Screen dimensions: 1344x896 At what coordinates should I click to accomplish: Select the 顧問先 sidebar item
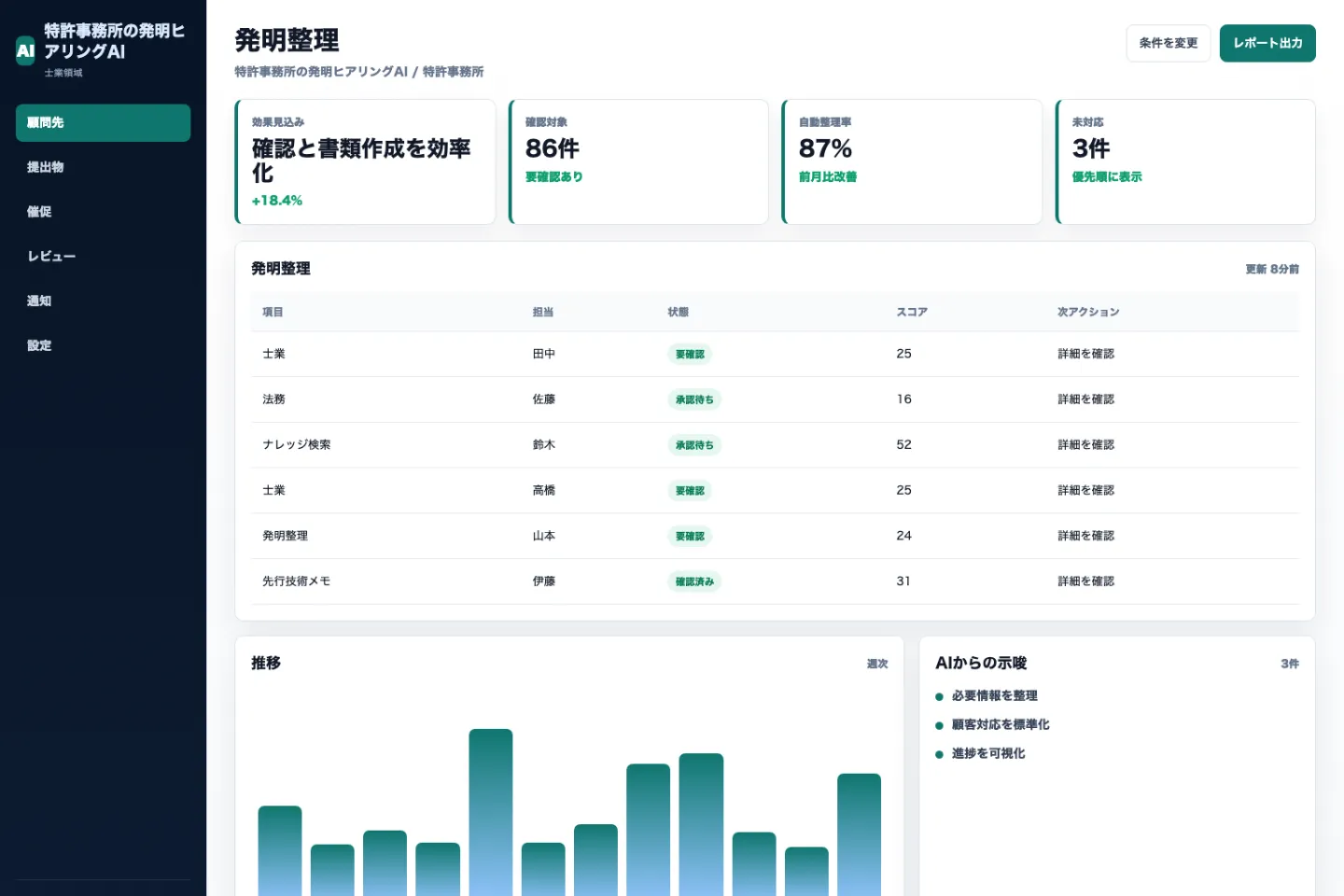tap(103, 122)
